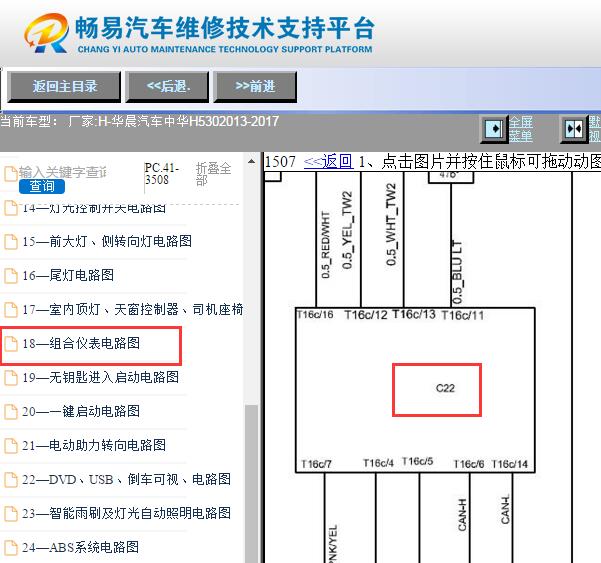The height and width of the screenshot is (563, 601).
Task: Click the T16c/5 pin label
Action: (418, 461)
